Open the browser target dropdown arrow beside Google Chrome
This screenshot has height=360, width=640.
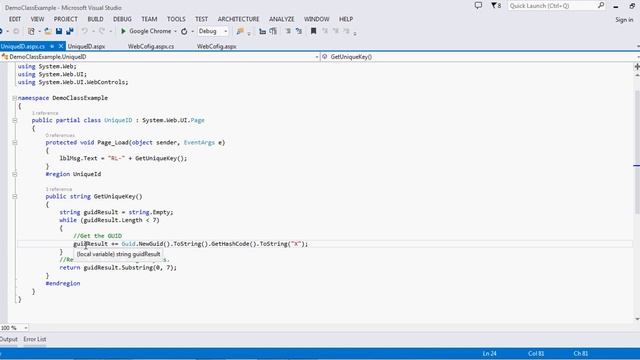[x=175, y=31]
